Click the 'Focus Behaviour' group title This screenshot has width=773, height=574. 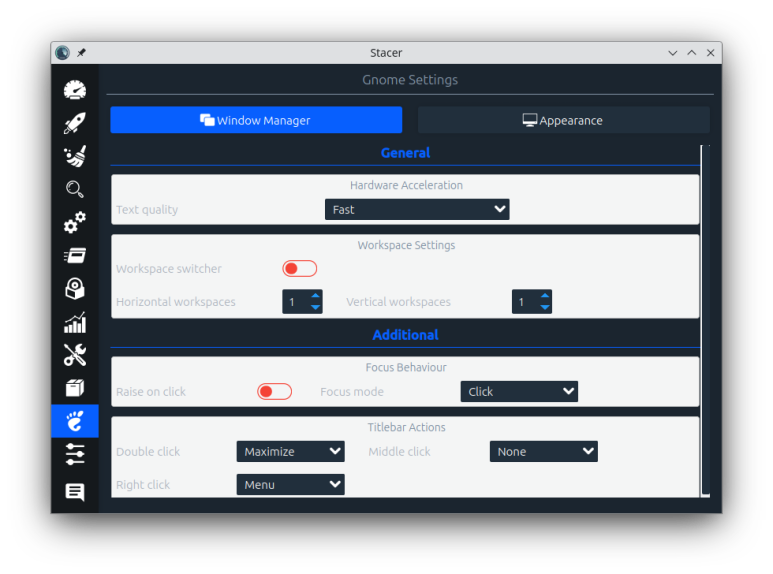pyautogui.click(x=406, y=367)
